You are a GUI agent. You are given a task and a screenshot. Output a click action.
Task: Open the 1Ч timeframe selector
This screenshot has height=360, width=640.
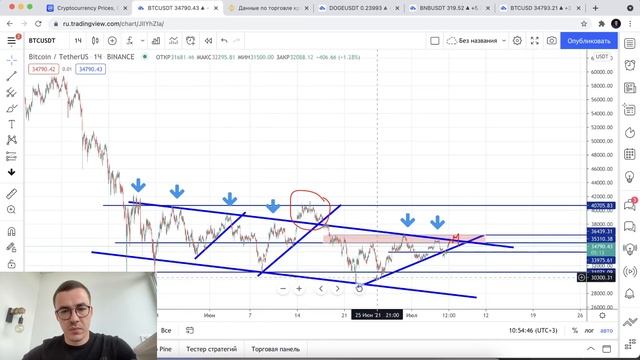coord(78,40)
